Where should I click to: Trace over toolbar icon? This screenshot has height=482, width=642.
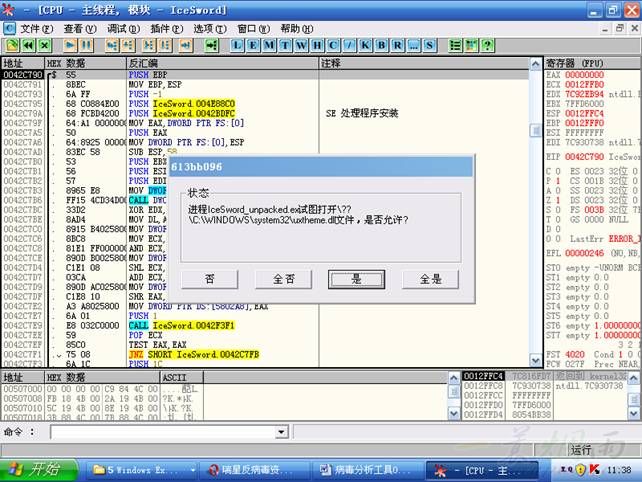click(x=165, y=45)
